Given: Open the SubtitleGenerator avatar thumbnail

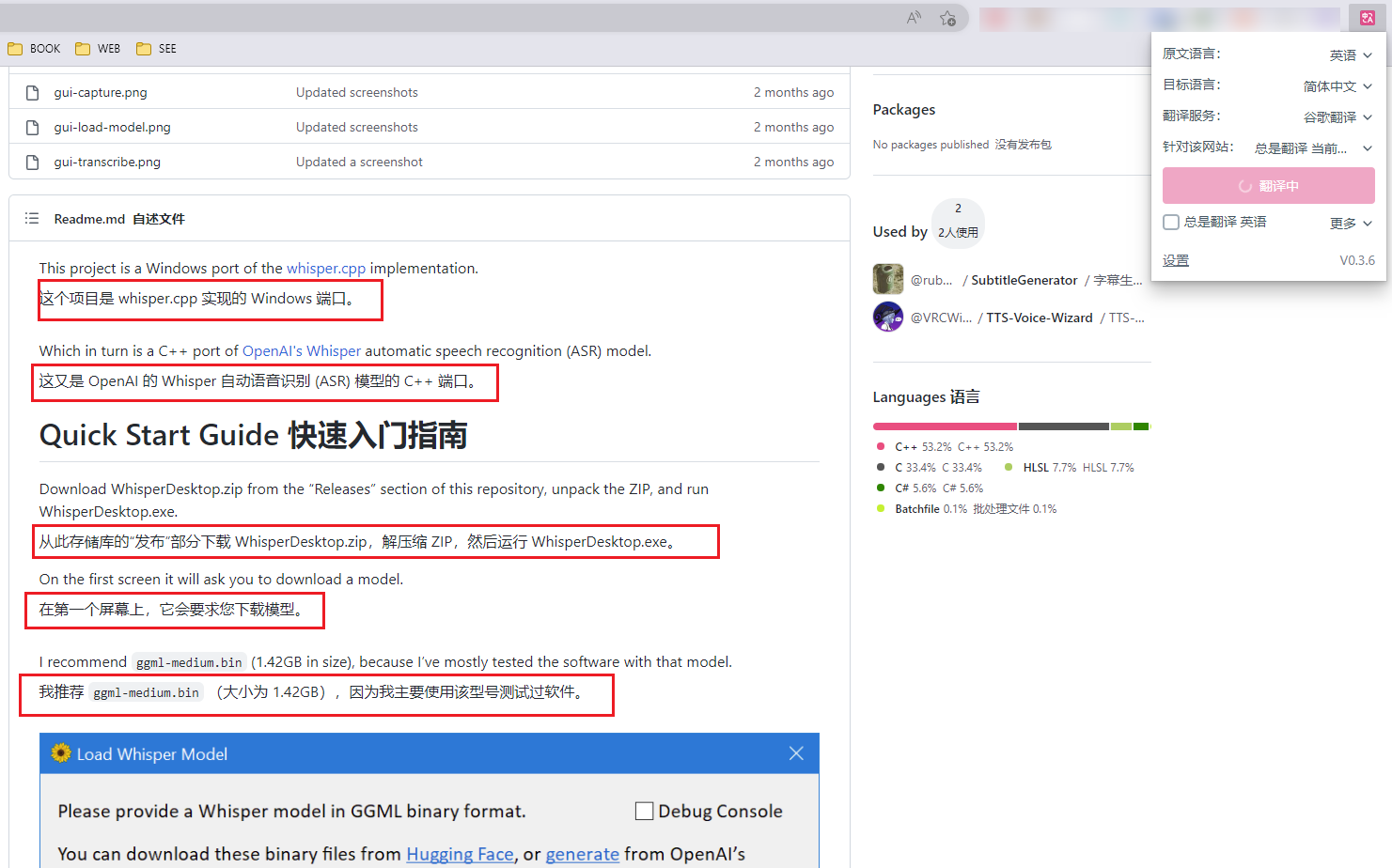Looking at the screenshot, I should point(887,278).
